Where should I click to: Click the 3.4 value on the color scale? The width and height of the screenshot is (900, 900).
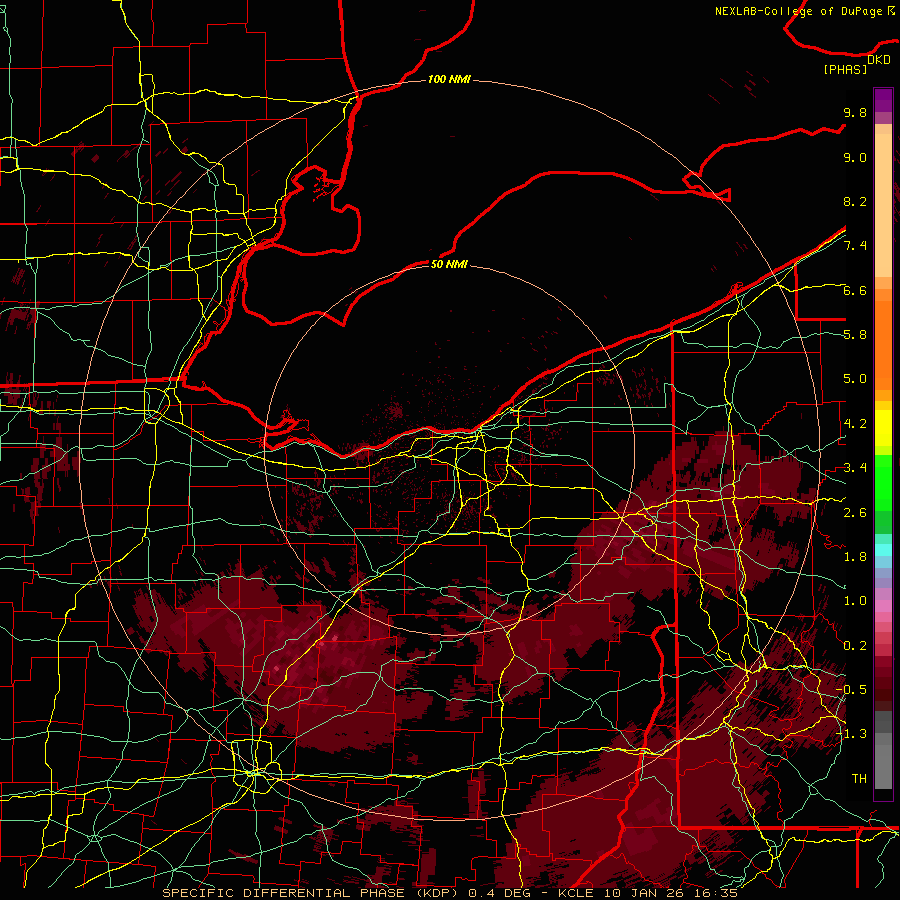click(x=855, y=468)
